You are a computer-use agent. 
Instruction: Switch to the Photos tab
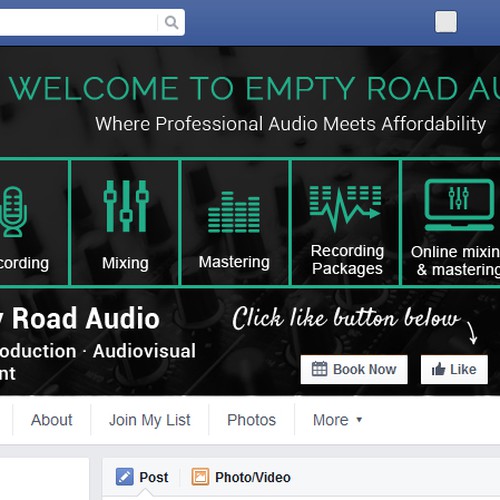pyautogui.click(x=251, y=420)
